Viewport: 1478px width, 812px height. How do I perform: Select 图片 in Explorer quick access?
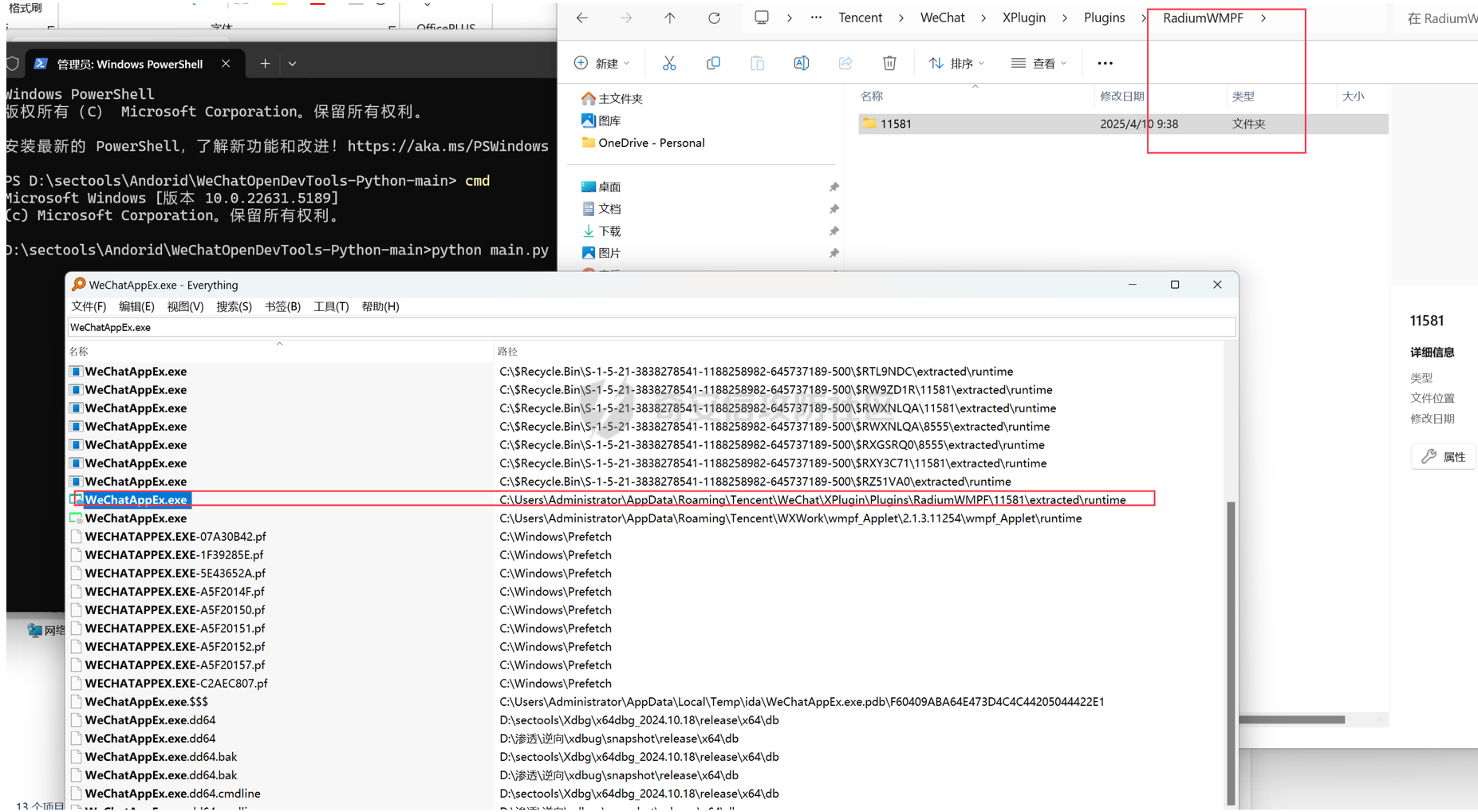601,252
